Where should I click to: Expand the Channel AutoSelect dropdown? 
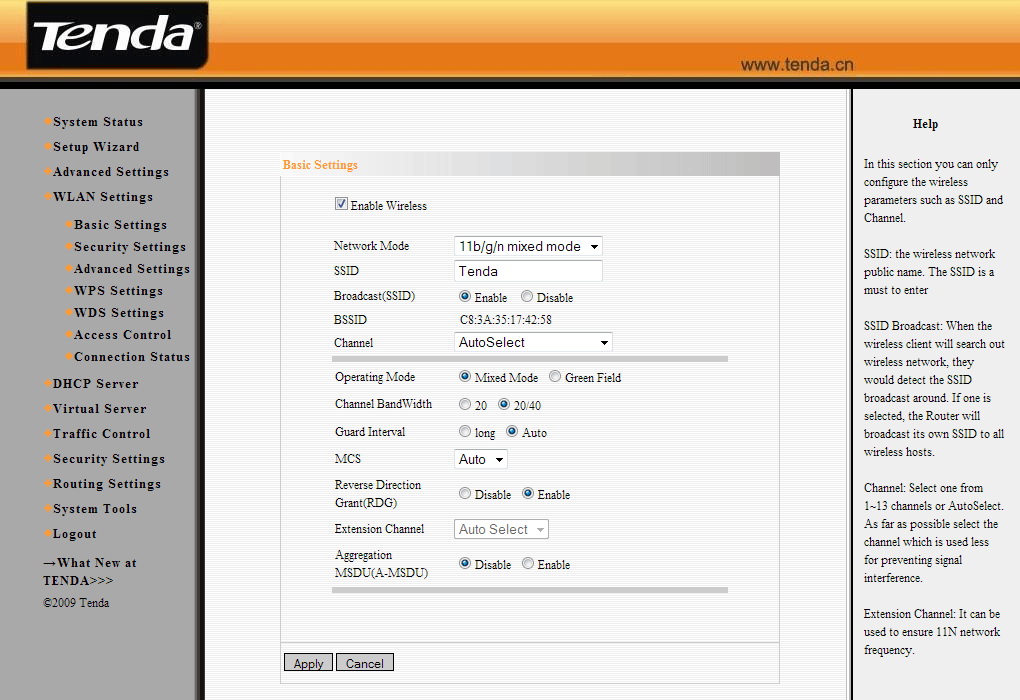[x=533, y=342]
